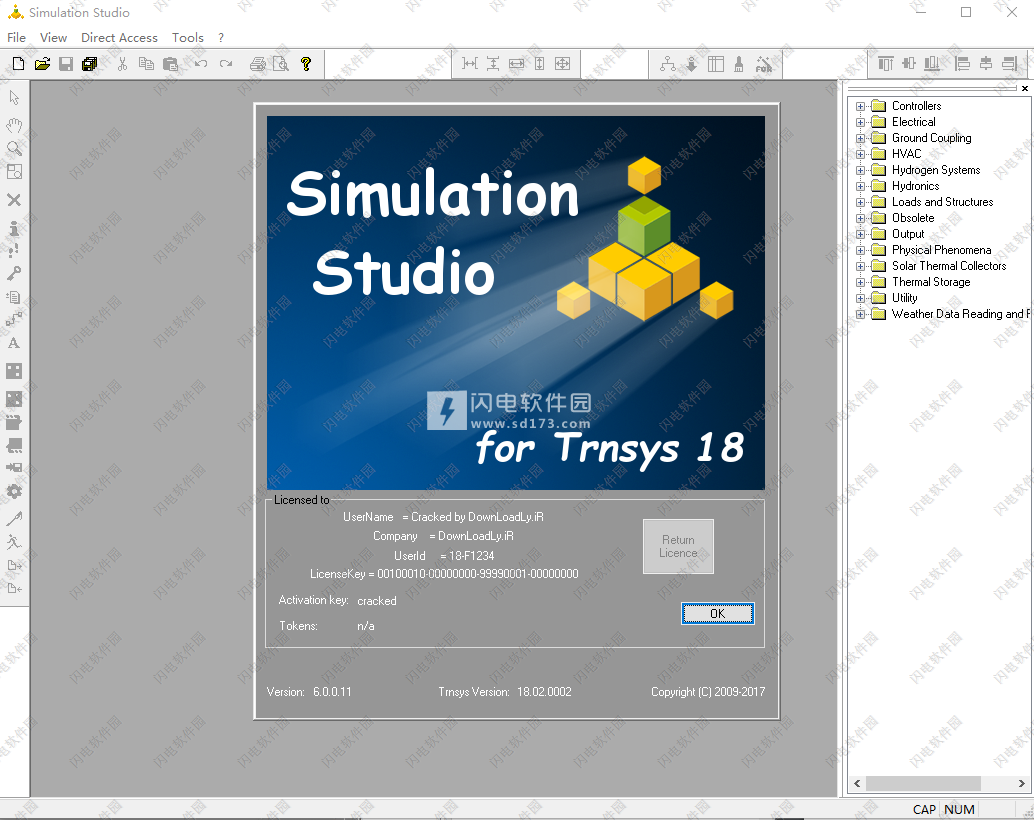Expand the Hydrogen Systems folder
1034x820 pixels.
tap(860, 170)
